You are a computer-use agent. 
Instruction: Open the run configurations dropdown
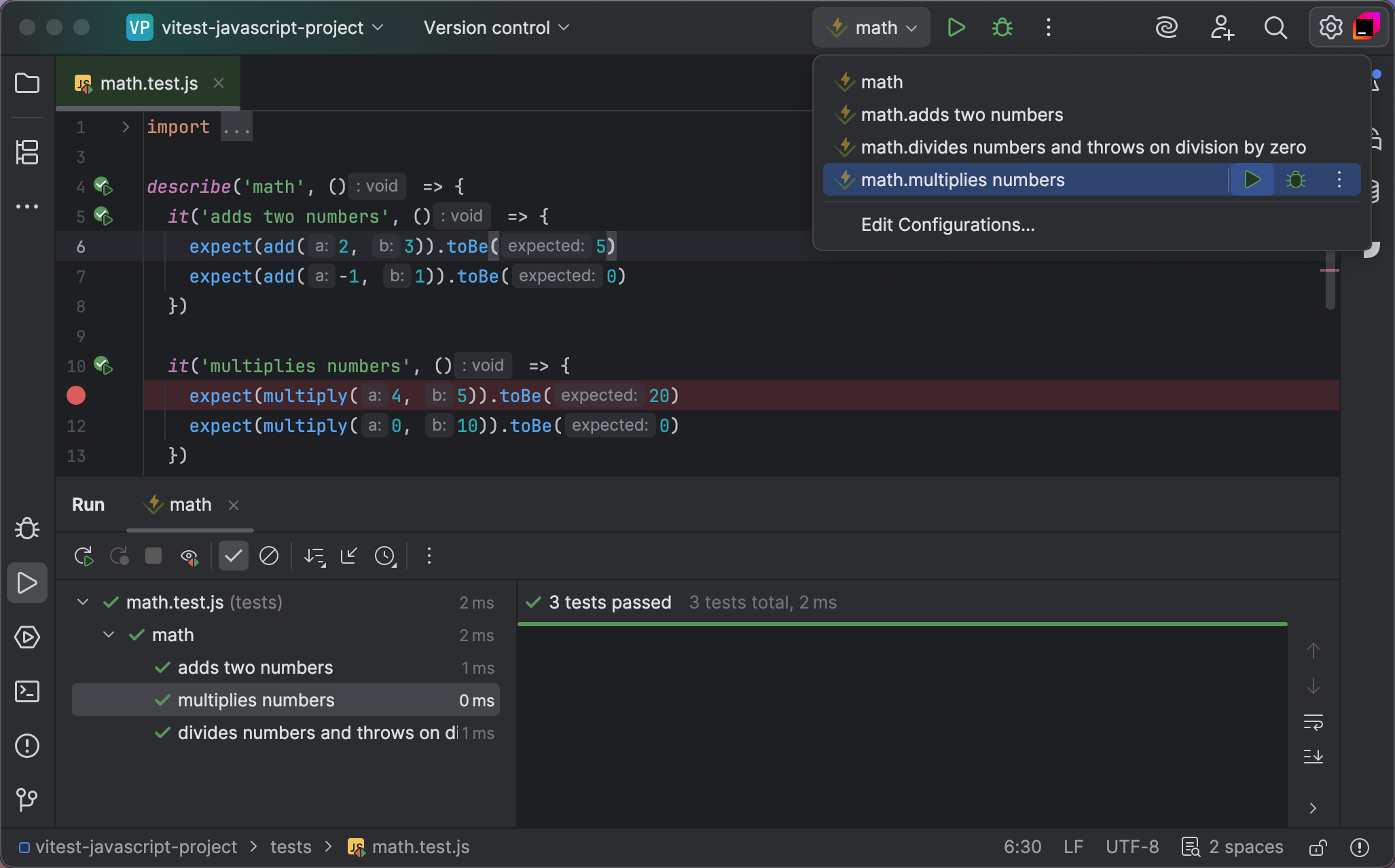tap(871, 27)
